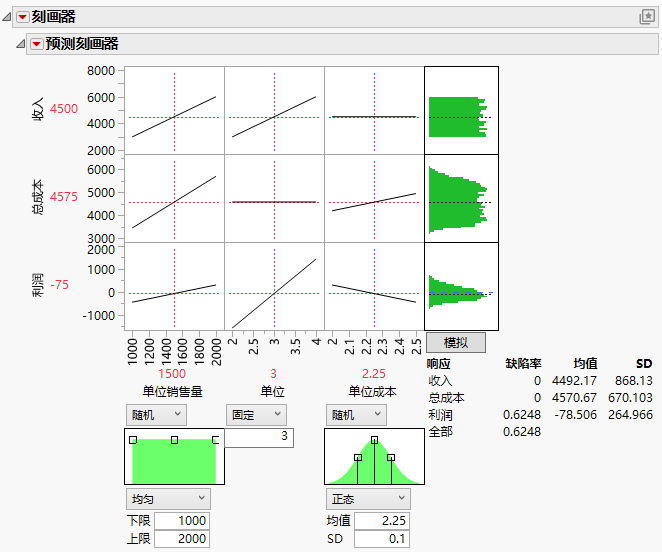Click the 单位成本 factor label
Screen dimensions: 662x552
(372, 392)
